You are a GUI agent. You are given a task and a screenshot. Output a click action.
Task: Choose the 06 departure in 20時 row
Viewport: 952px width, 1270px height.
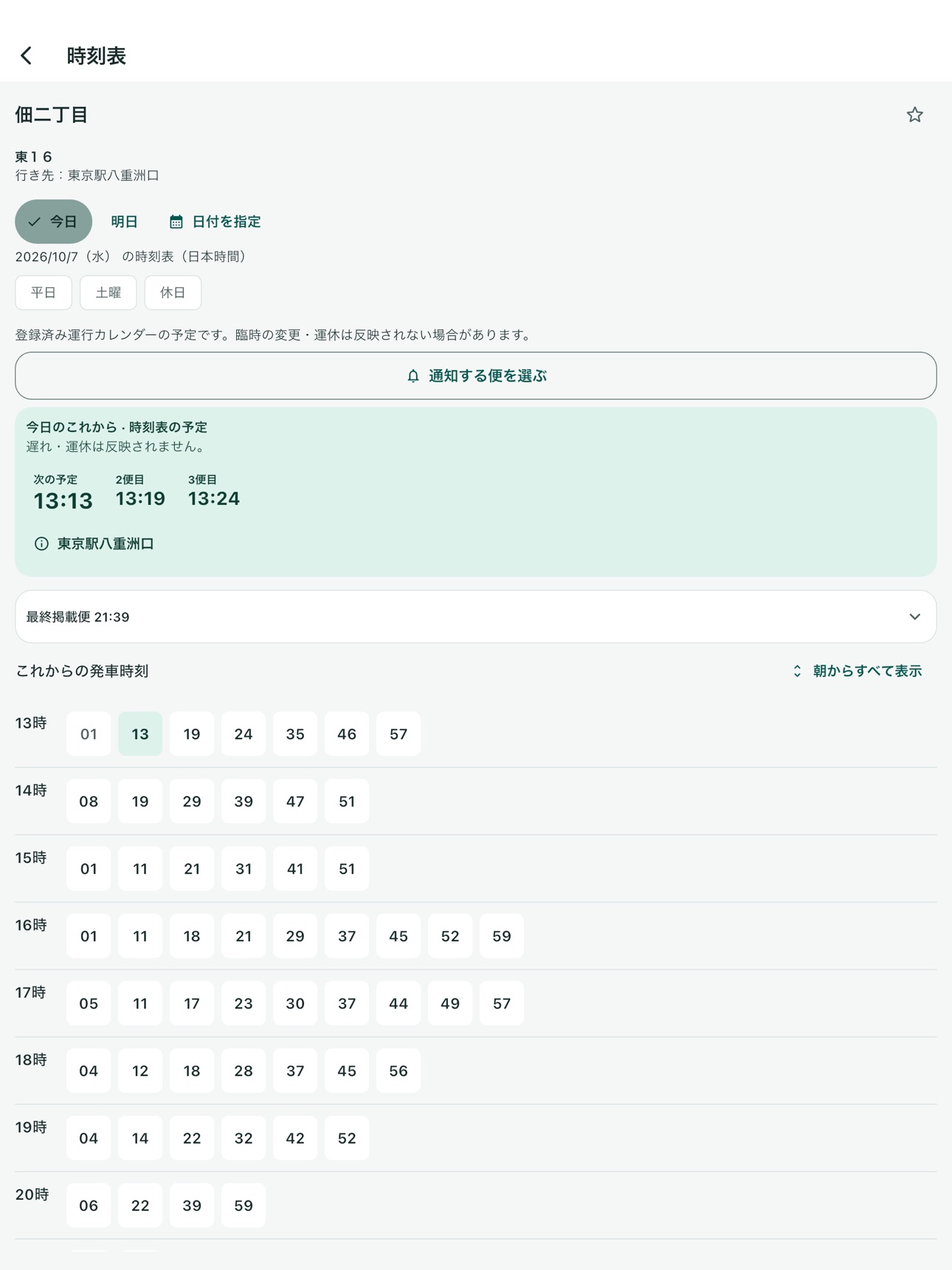(89, 1205)
